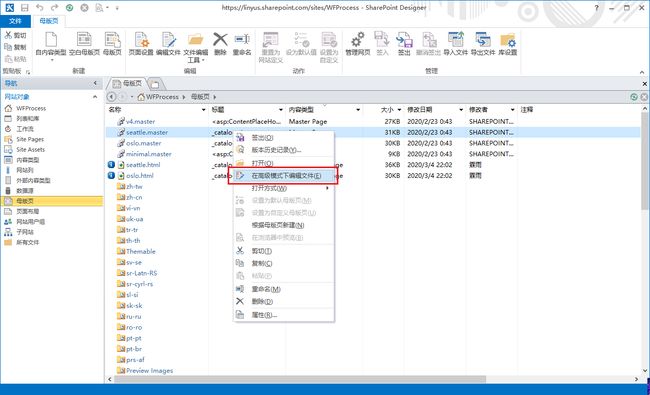Open Site Assets in navigation pane

click(x=30, y=150)
